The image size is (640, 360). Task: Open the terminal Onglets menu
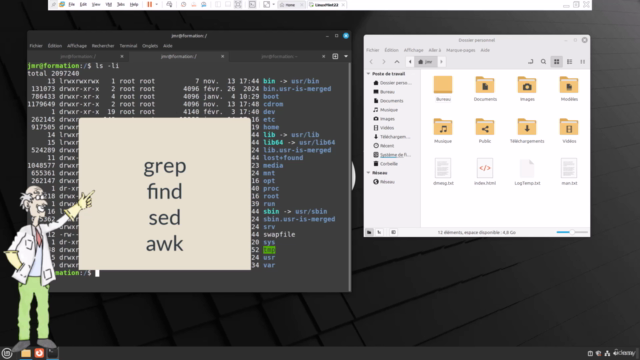click(x=150, y=46)
